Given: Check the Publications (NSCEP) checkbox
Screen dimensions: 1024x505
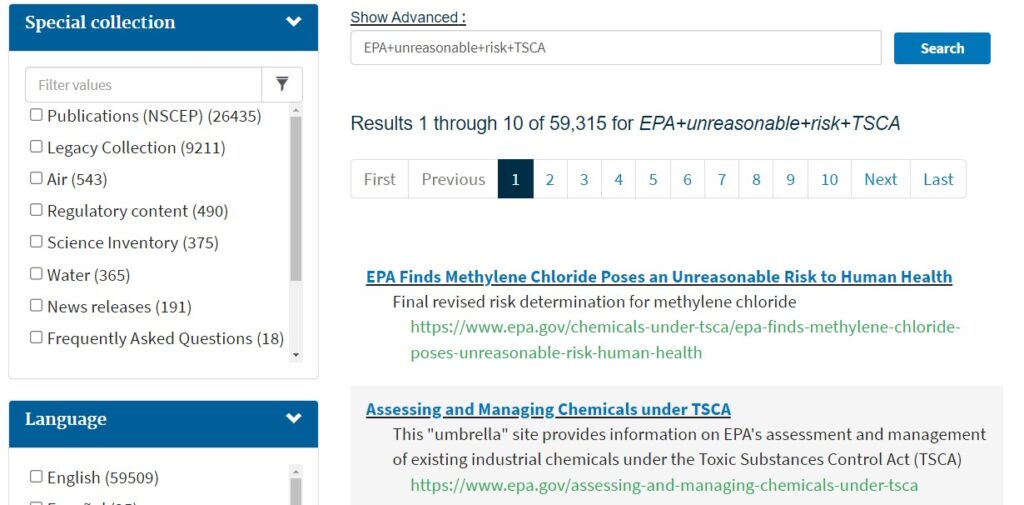Looking at the screenshot, I should [x=36, y=115].
